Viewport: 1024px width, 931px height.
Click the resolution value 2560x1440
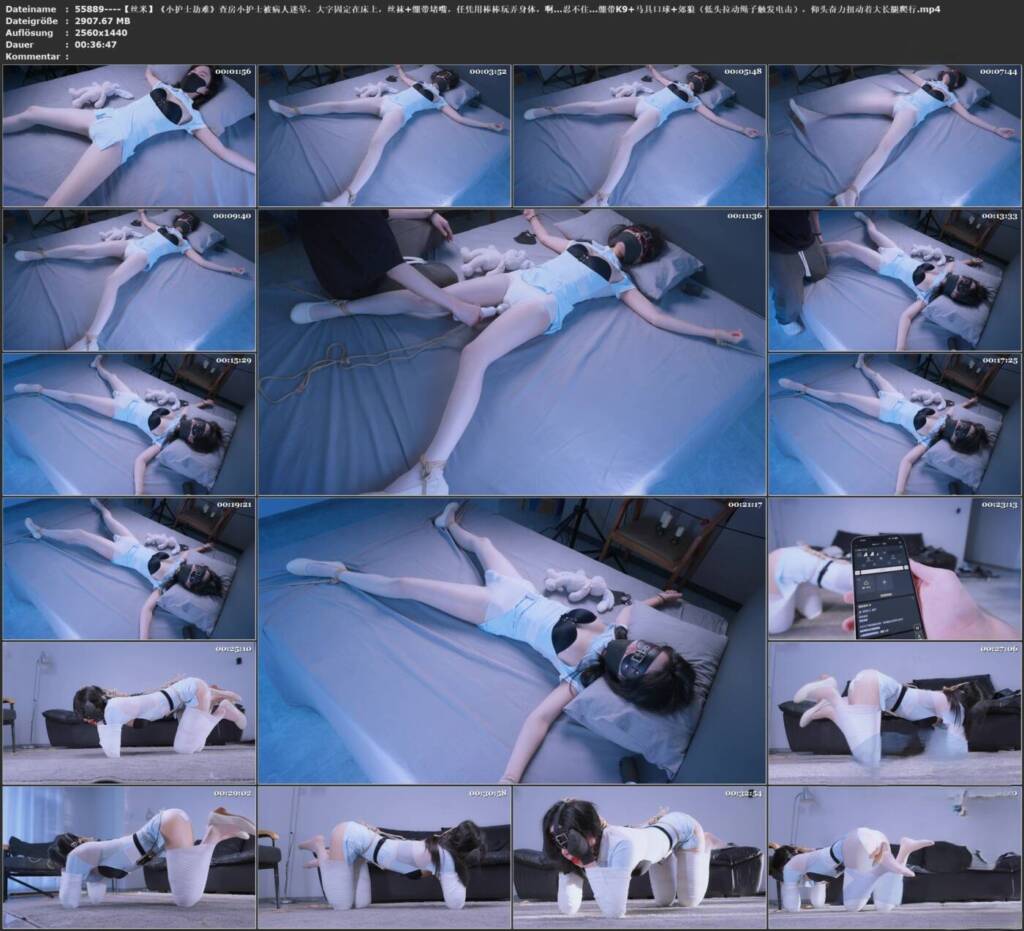coord(101,33)
